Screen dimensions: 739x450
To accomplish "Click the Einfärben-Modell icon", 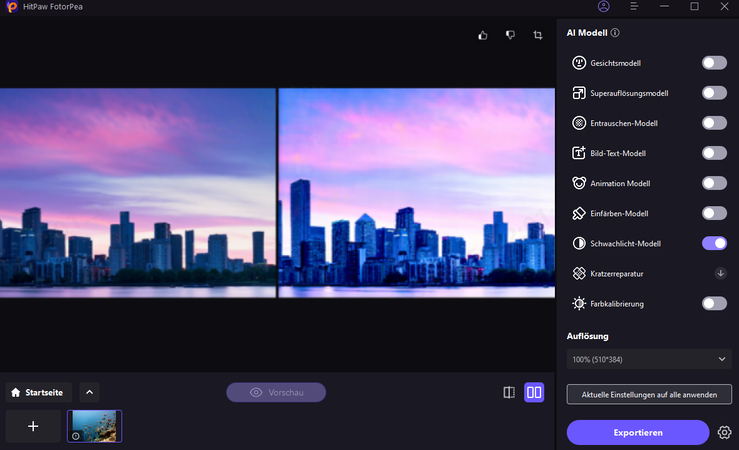I will pos(579,213).
